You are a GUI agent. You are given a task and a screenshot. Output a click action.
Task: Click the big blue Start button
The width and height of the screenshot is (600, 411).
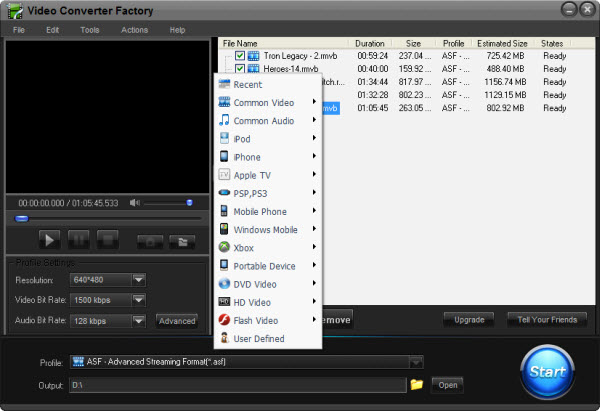click(x=548, y=372)
